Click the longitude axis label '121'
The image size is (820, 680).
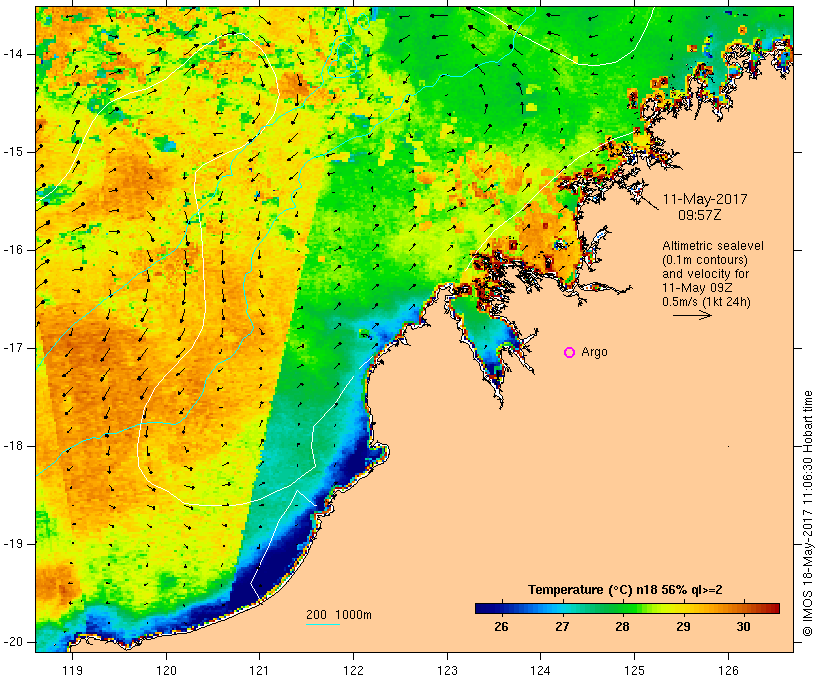pyautogui.click(x=259, y=670)
